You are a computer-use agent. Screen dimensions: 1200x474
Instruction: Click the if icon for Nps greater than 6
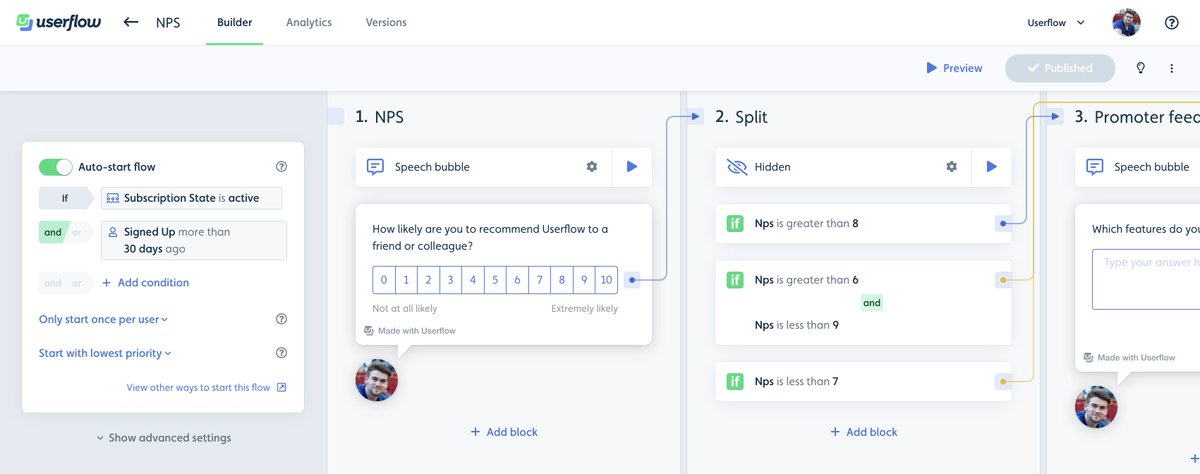(735, 280)
